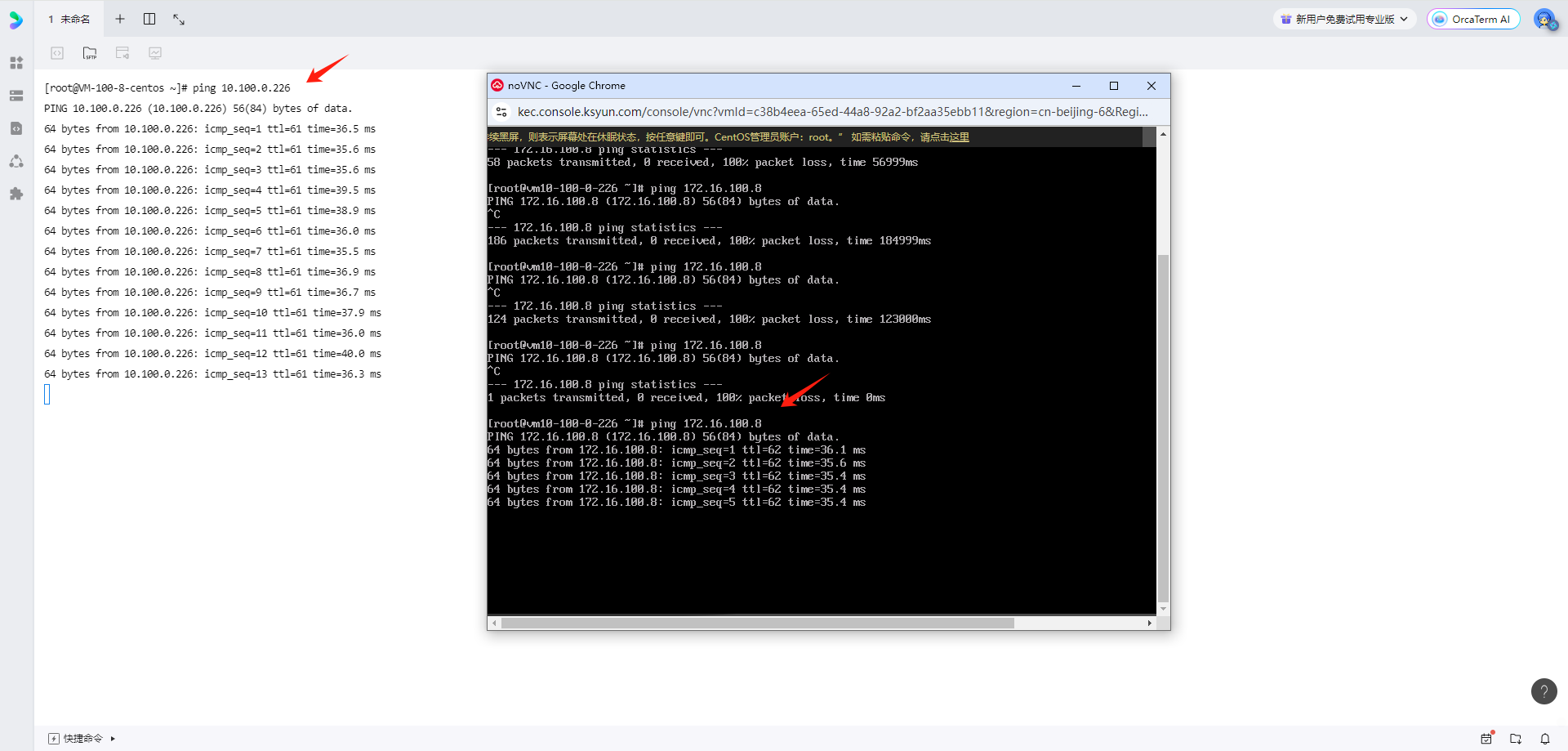Click the icmp_seq=1 ttl=62 line in noVNC
1568x751 pixels.
[676, 450]
